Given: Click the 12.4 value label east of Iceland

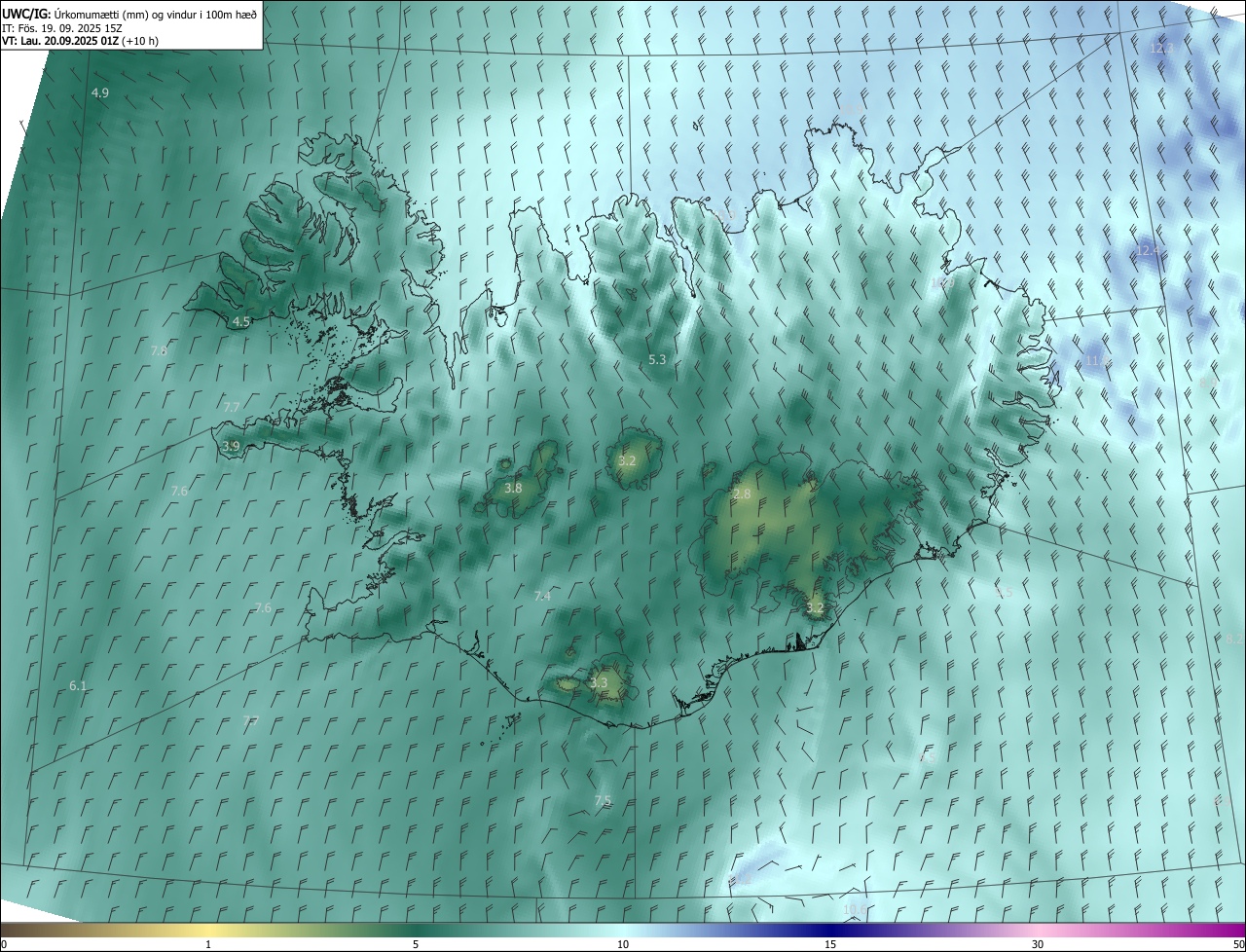Looking at the screenshot, I should (x=1149, y=251).
